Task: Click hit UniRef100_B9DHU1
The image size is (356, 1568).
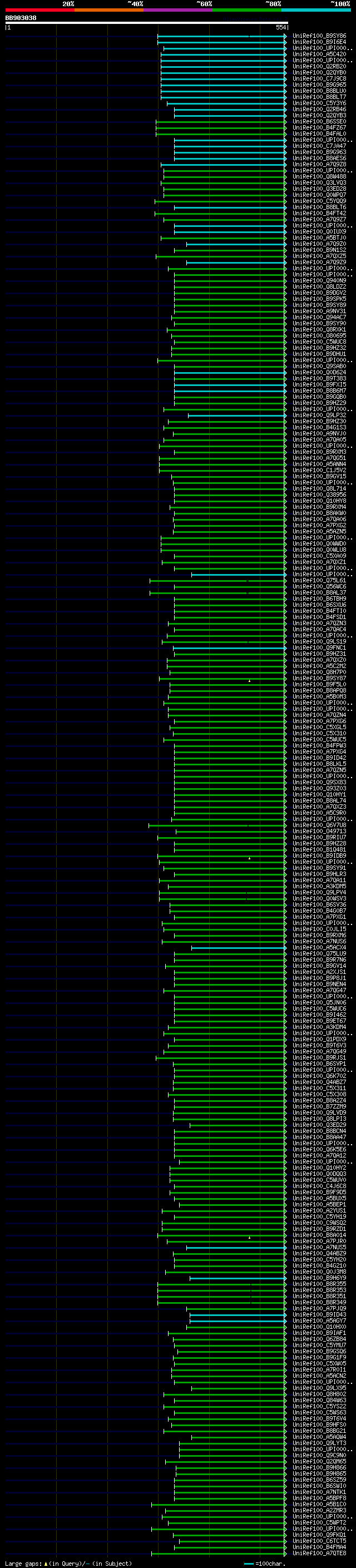Action: 319,354
